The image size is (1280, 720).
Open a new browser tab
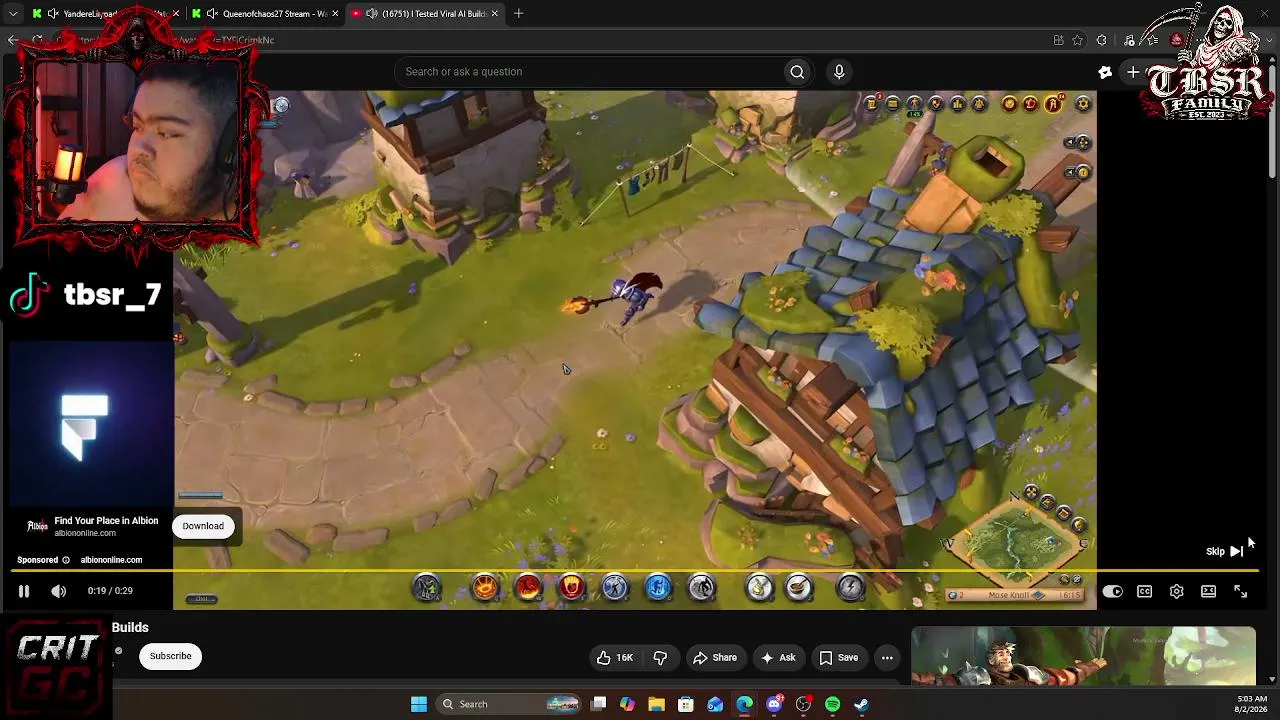click(x=519, y=14)
